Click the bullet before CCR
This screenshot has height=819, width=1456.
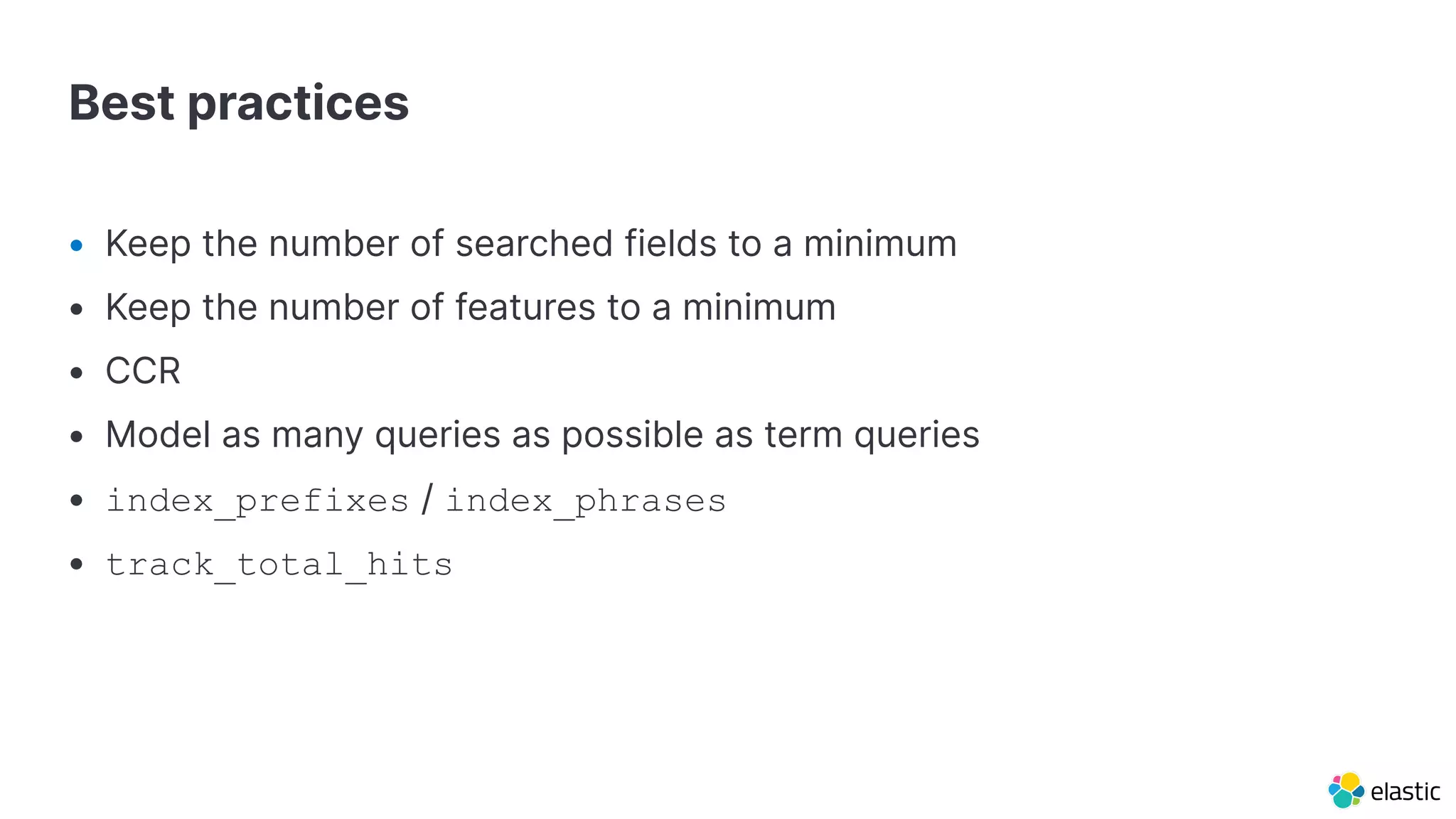pos(77,373)
